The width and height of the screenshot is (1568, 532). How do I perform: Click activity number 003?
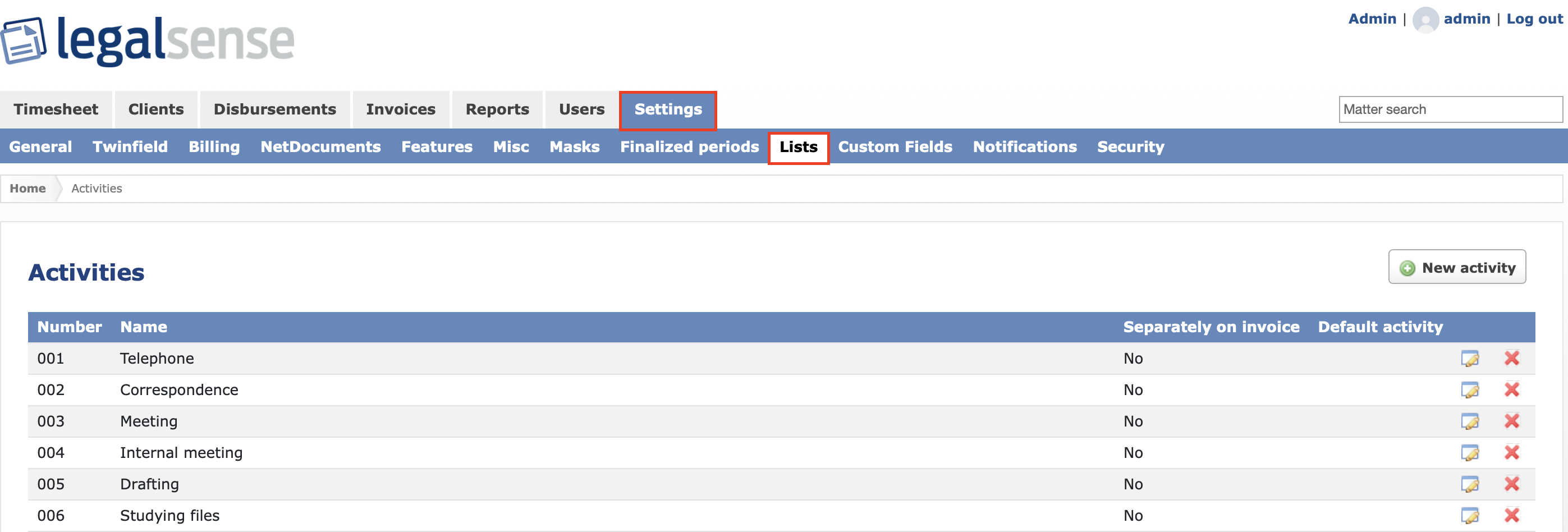point(51,421)
